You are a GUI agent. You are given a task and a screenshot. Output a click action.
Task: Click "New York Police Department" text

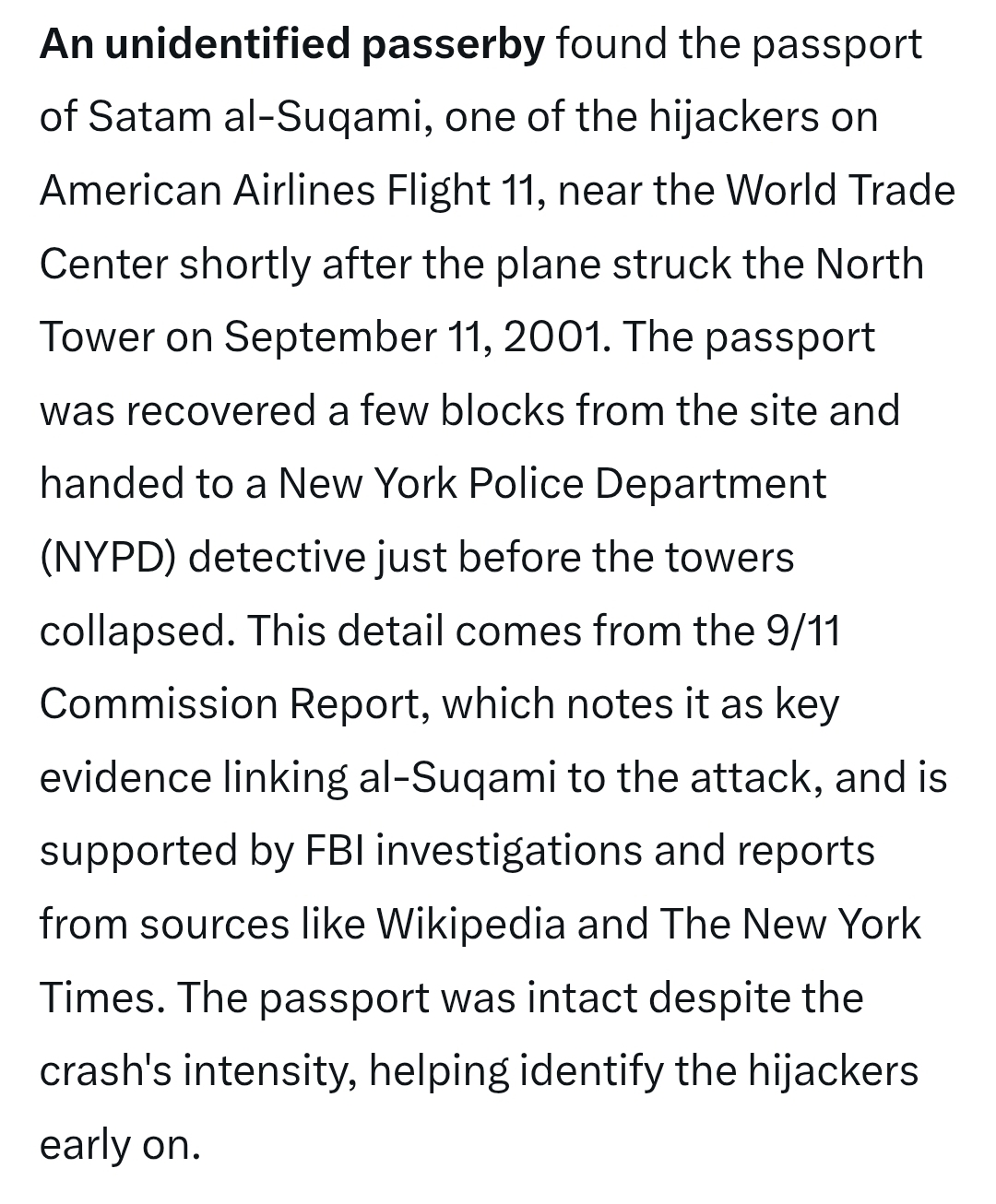551,484
